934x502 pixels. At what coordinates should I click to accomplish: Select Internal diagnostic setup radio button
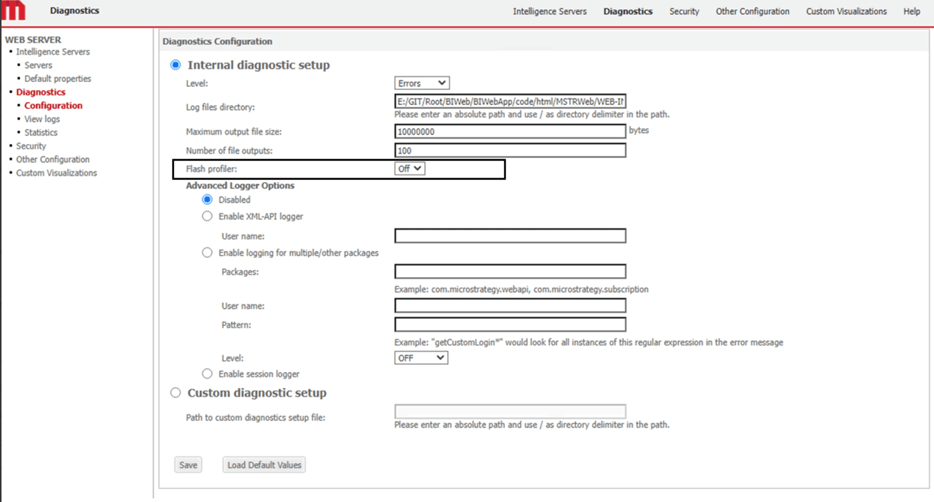coord(176,65)
